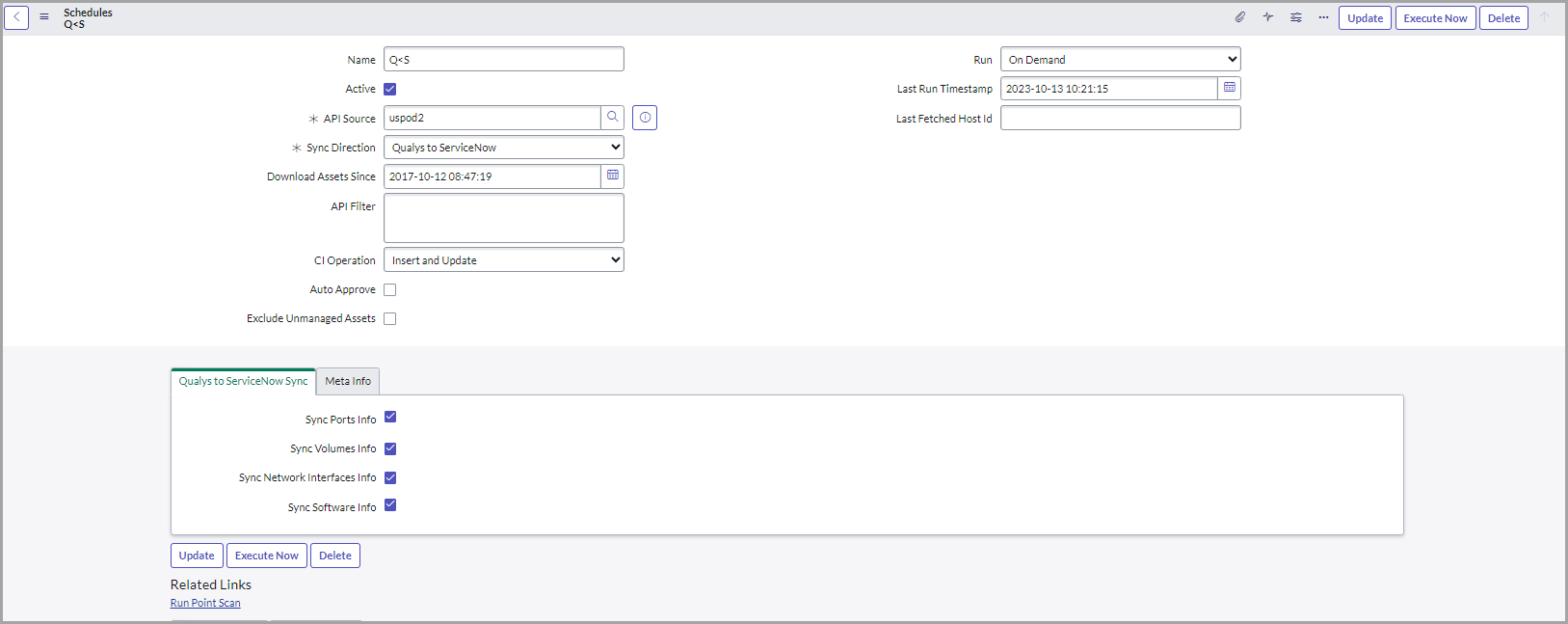This screenshot has height=624, width=1568.
Task: Click Execute Now in the header
Action: (x=1435, y=18)
